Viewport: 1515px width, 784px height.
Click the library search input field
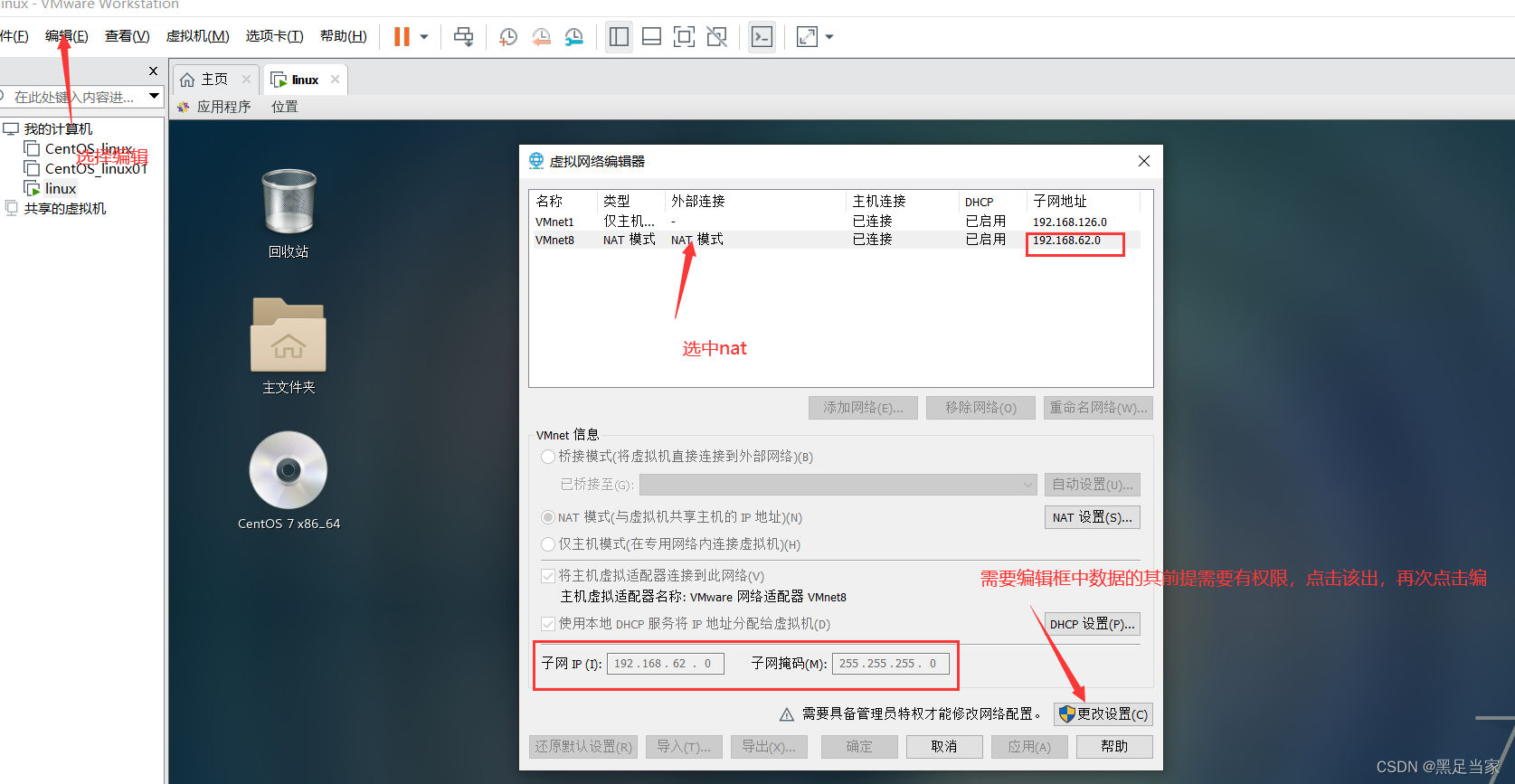[x=74, y=97]
